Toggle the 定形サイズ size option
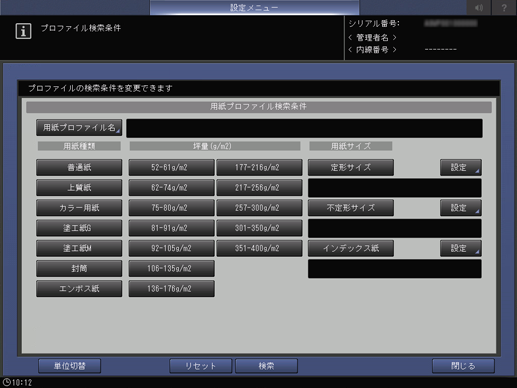 [351, 167]
